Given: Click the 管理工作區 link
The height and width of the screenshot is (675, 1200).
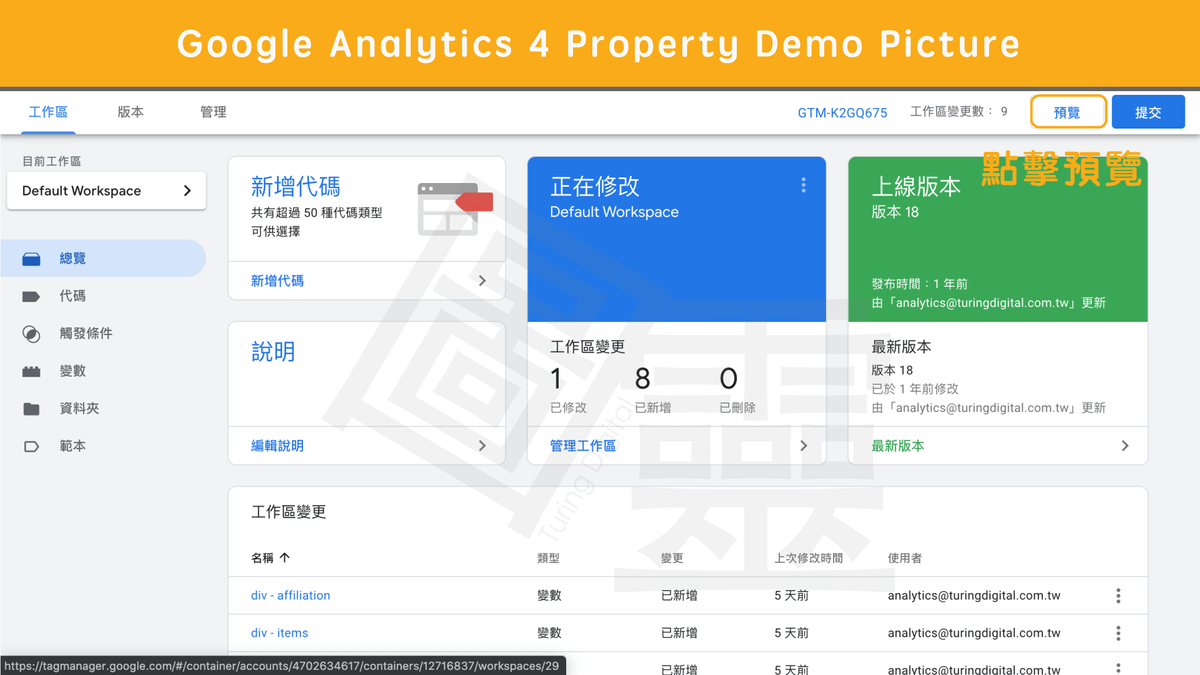Looking at the screenshot, I should [x=583, y=446].
